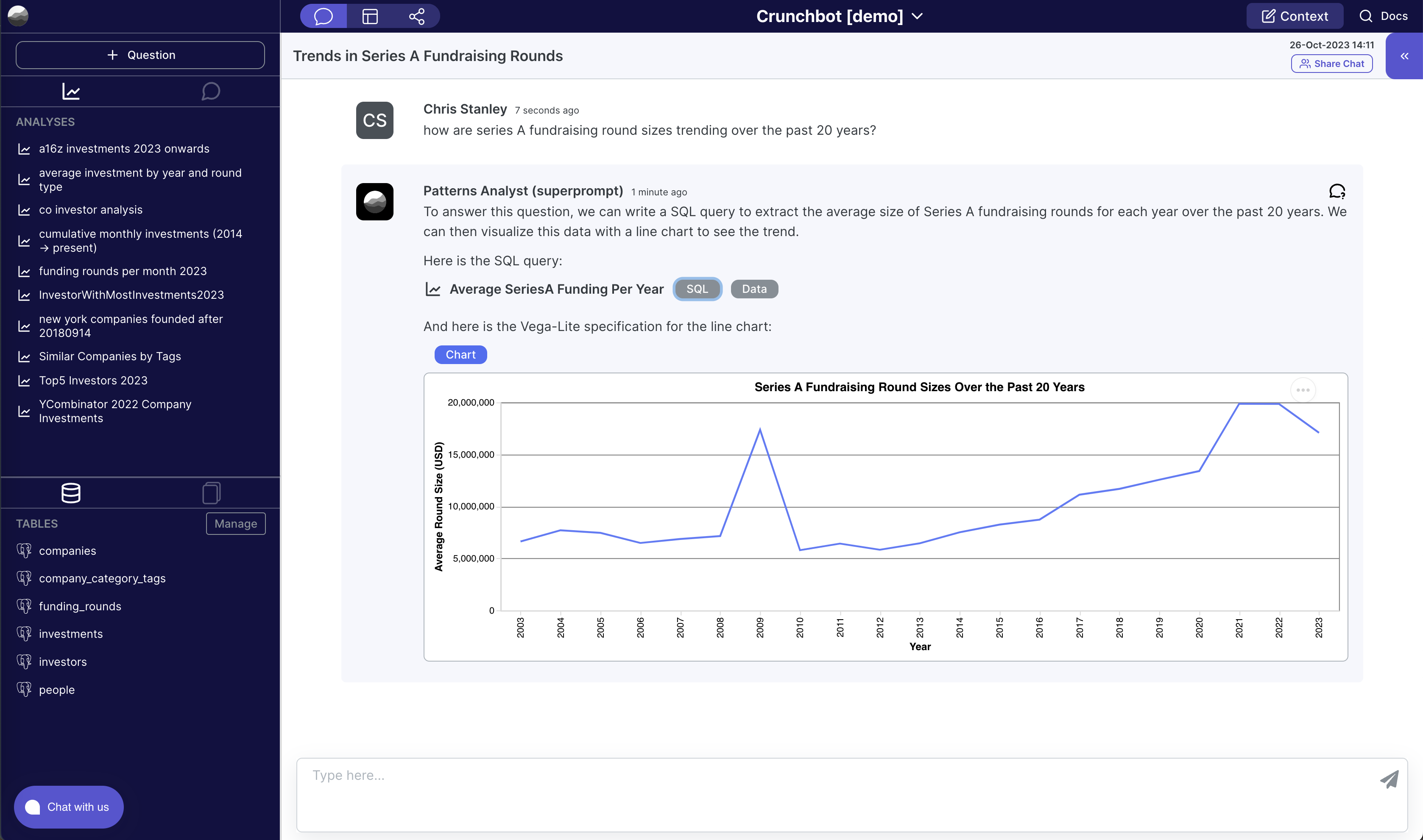
Task: Open a16z investments 2023 onwards analysis
Action: (124, 148)
